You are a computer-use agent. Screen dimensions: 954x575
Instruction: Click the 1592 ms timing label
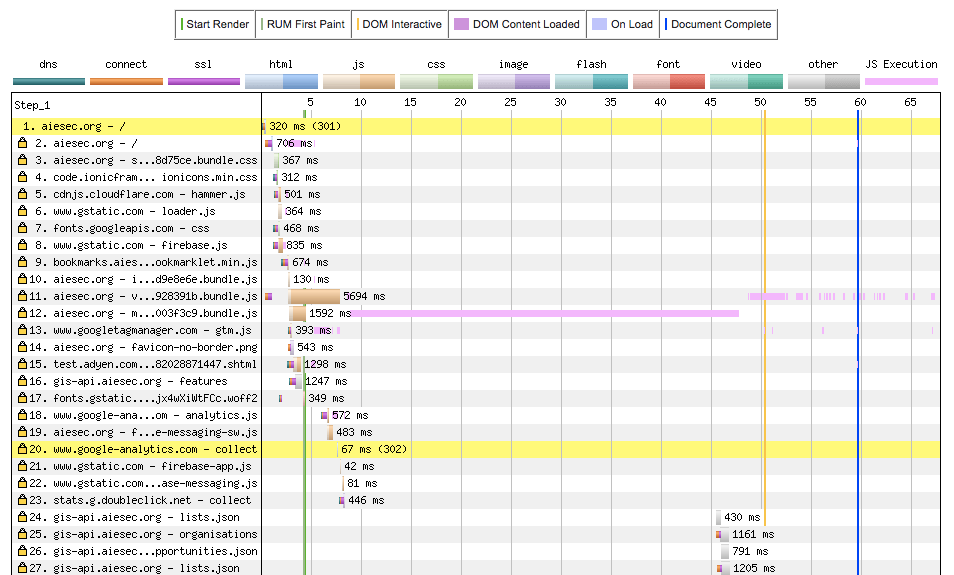330,313
